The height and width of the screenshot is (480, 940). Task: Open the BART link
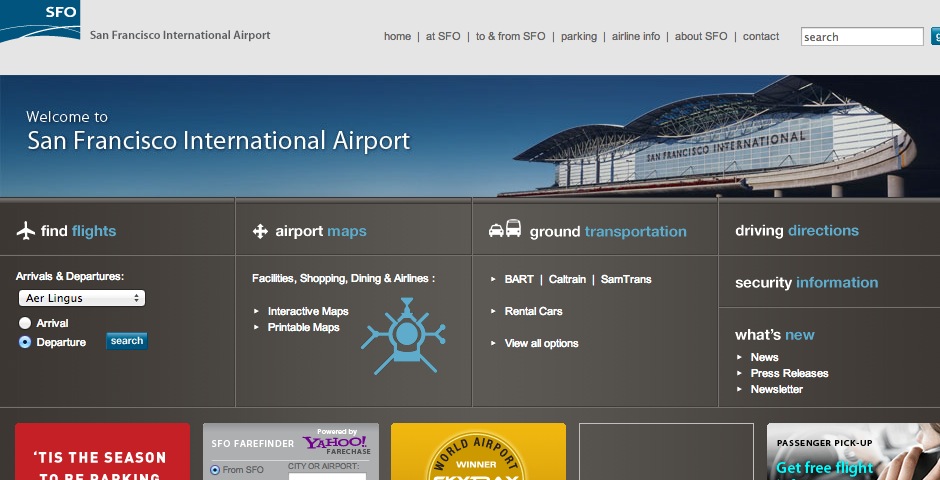[519, 279]
